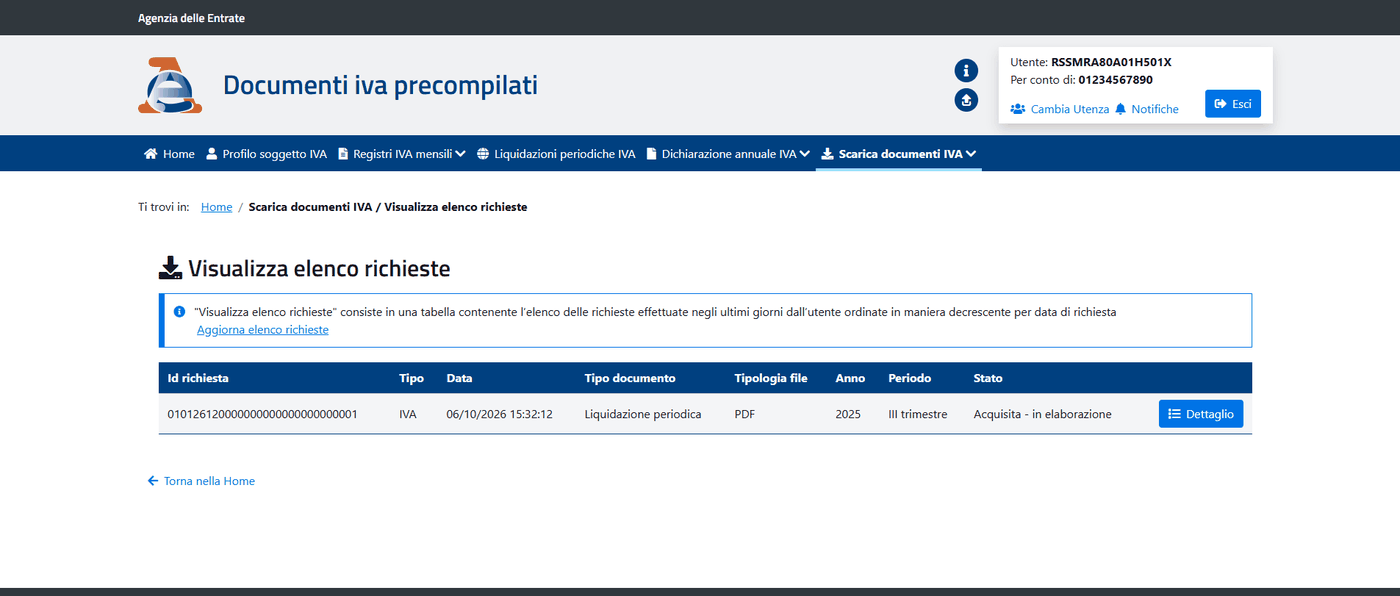Open the Notifiche link
The height and width of the screenshot is (596, 1400).
[1155, 109]
